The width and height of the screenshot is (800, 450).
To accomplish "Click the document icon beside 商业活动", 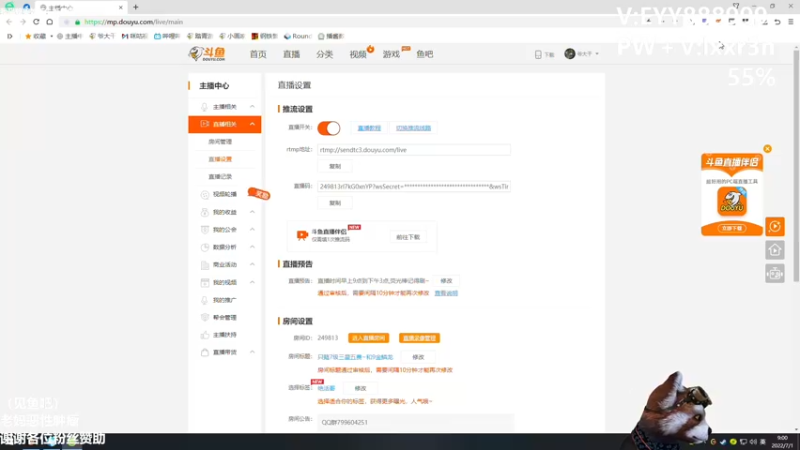I will pyautogui.click(x=205, y=265).
